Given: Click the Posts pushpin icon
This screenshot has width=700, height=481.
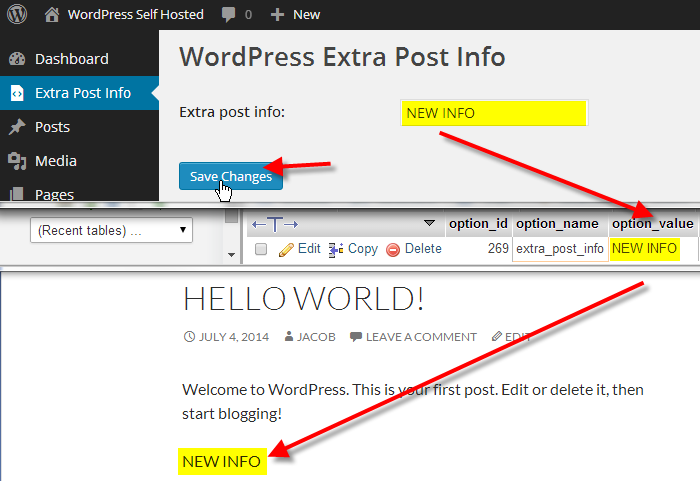Looking at the screenshot, I should pyautogui.click(x=17, y=127).
